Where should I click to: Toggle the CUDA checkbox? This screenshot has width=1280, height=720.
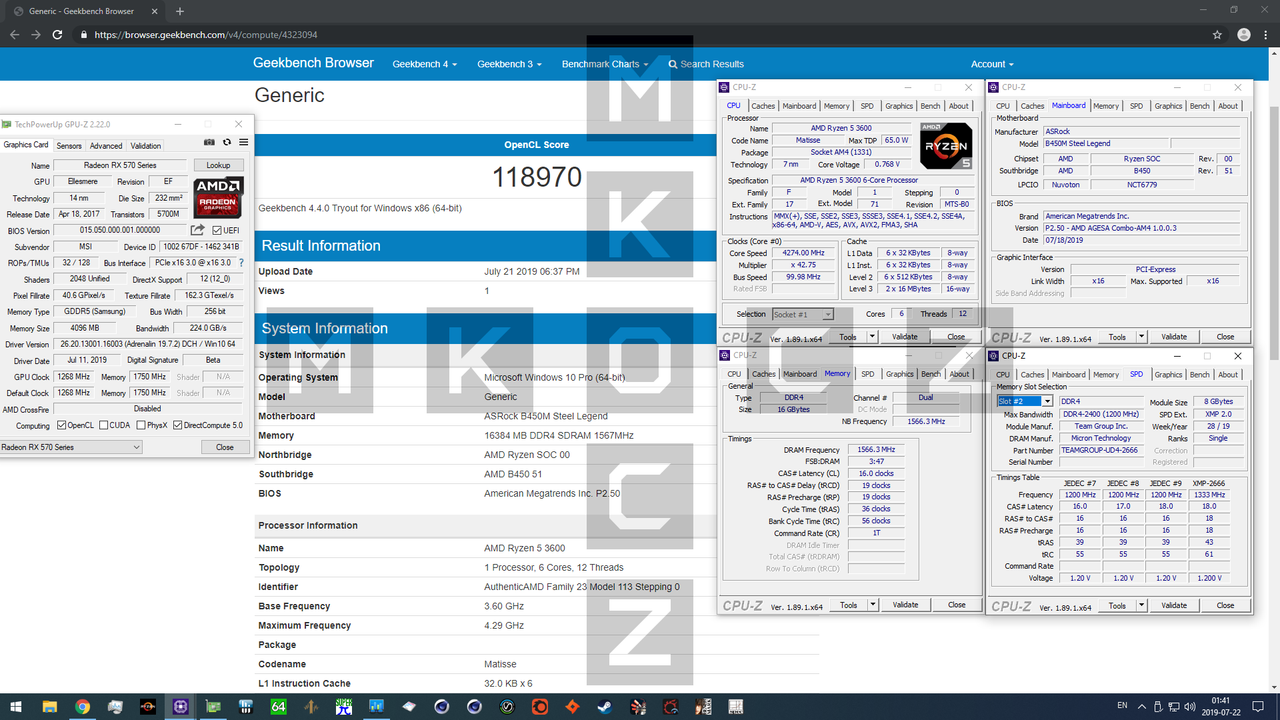pos(103,425)
